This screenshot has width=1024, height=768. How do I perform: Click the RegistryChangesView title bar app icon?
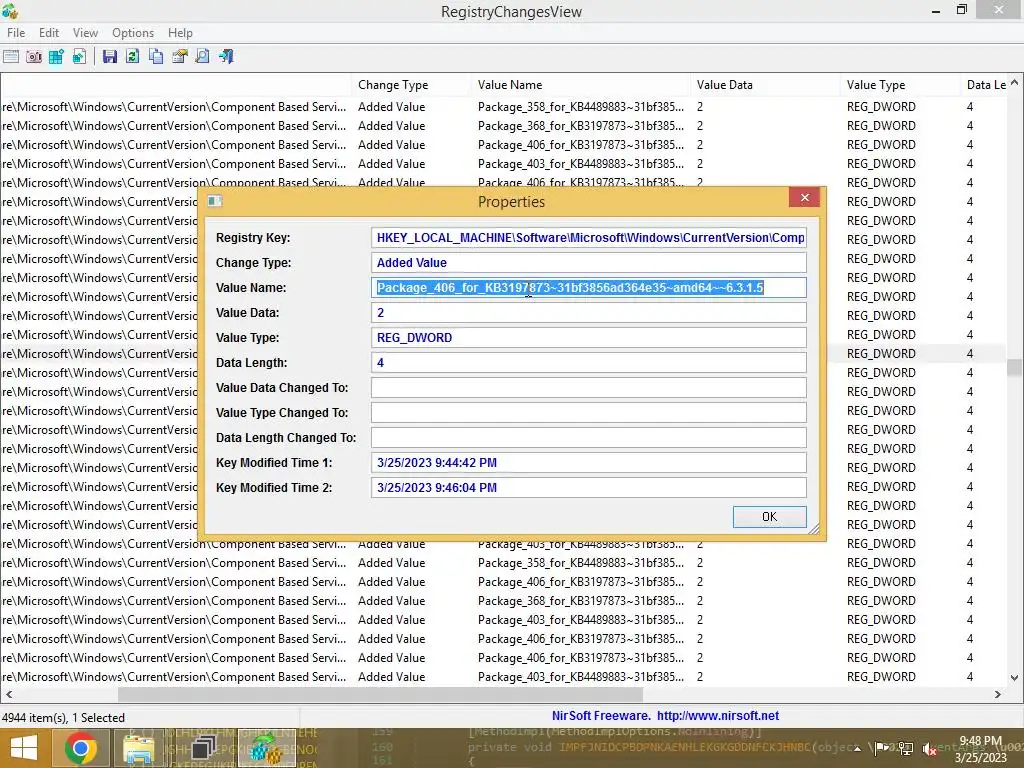pos(10,10)
